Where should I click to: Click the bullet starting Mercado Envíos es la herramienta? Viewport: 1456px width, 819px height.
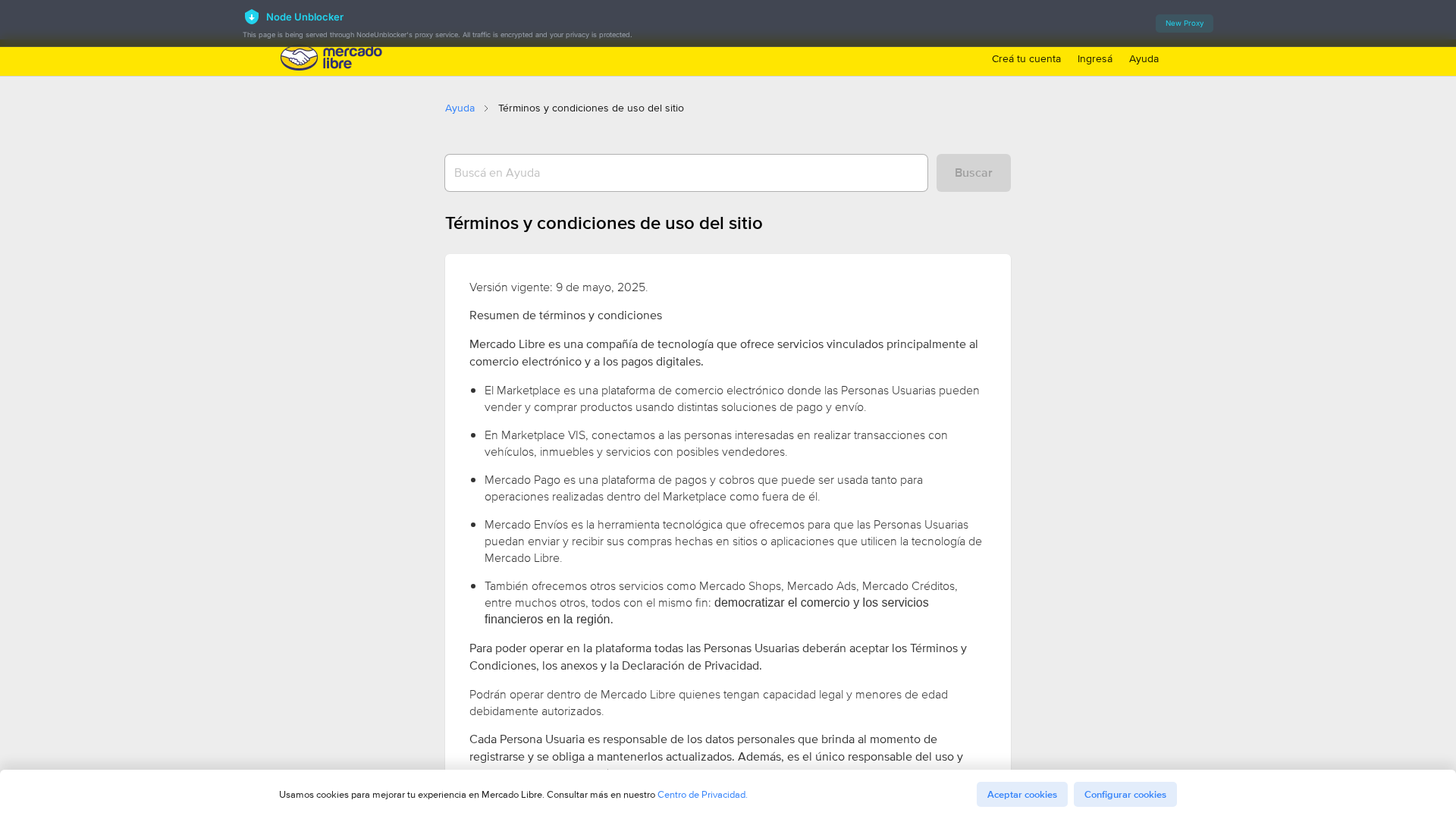tap(733, 541)
